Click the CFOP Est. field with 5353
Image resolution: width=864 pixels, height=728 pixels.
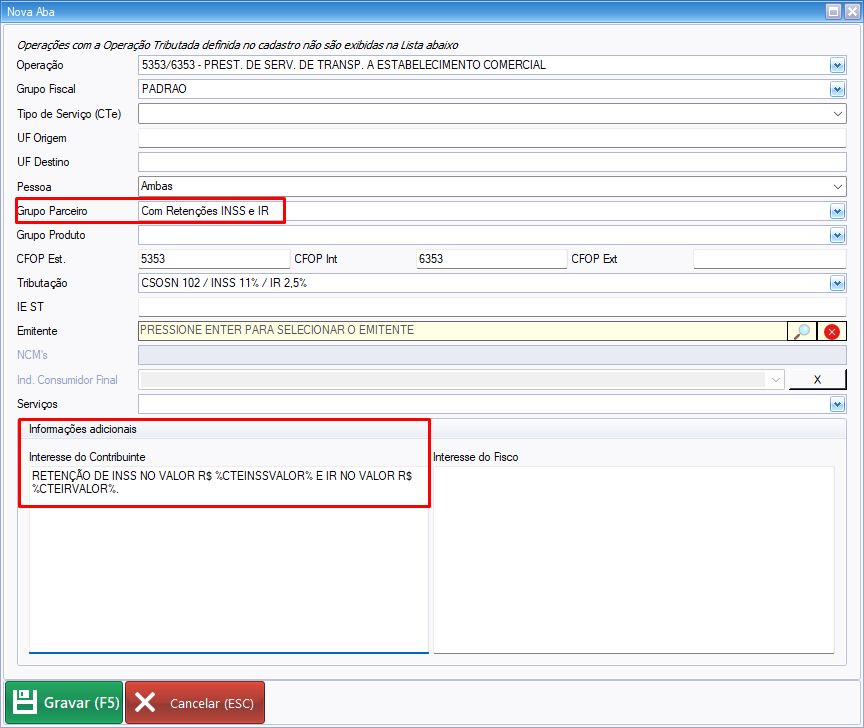click(213, 260)
